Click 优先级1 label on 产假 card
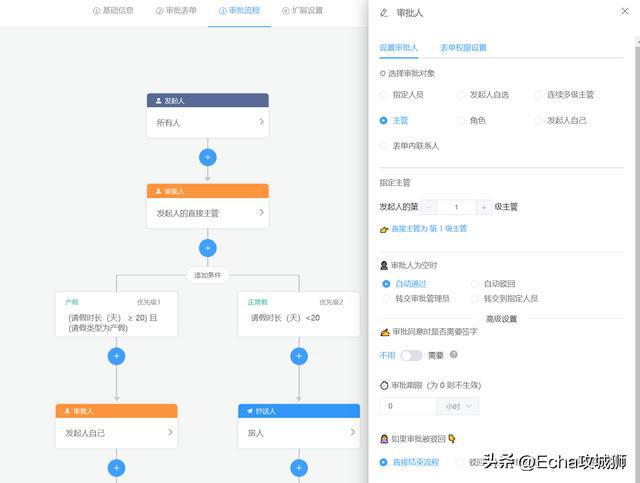This screenshot has height=483, width=640. coord(149,302)
